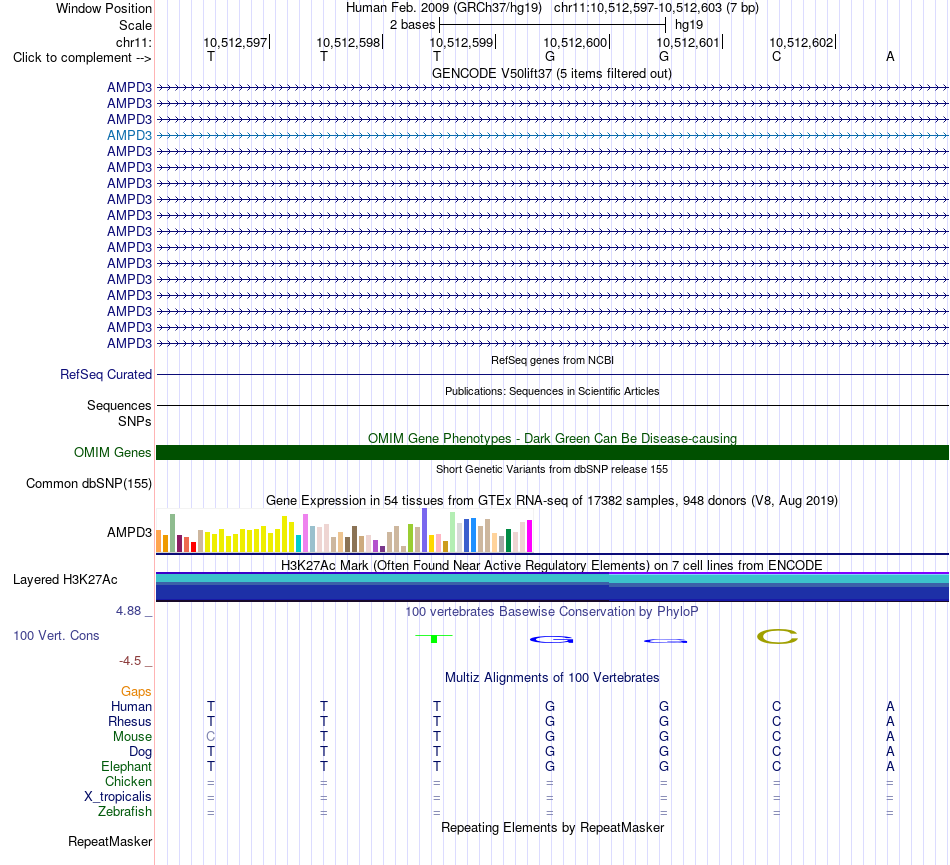Click the Elephant alignment row label
Screen dimensions: 950x865
click(x=126, y=766)
